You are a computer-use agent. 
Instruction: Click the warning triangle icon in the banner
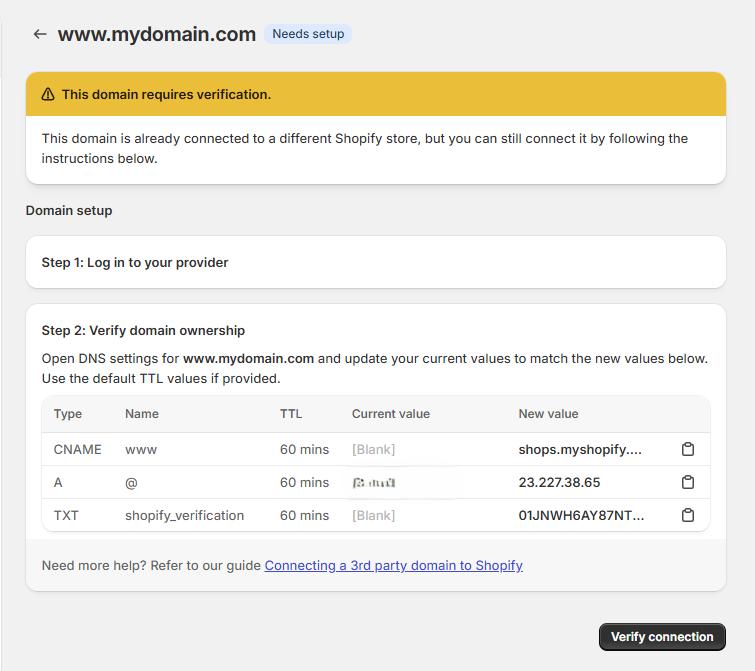tap(48, 94)
